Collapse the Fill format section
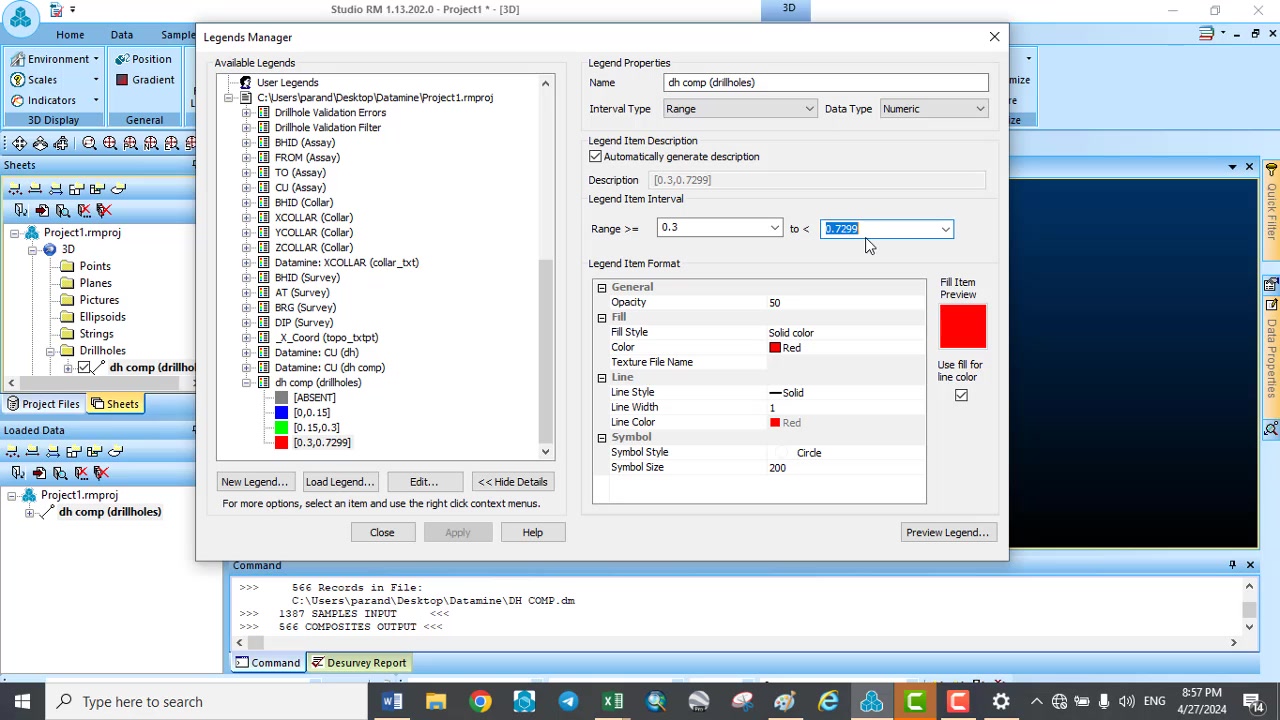The width and height of the screenshot is (1280, 720). 602,318
